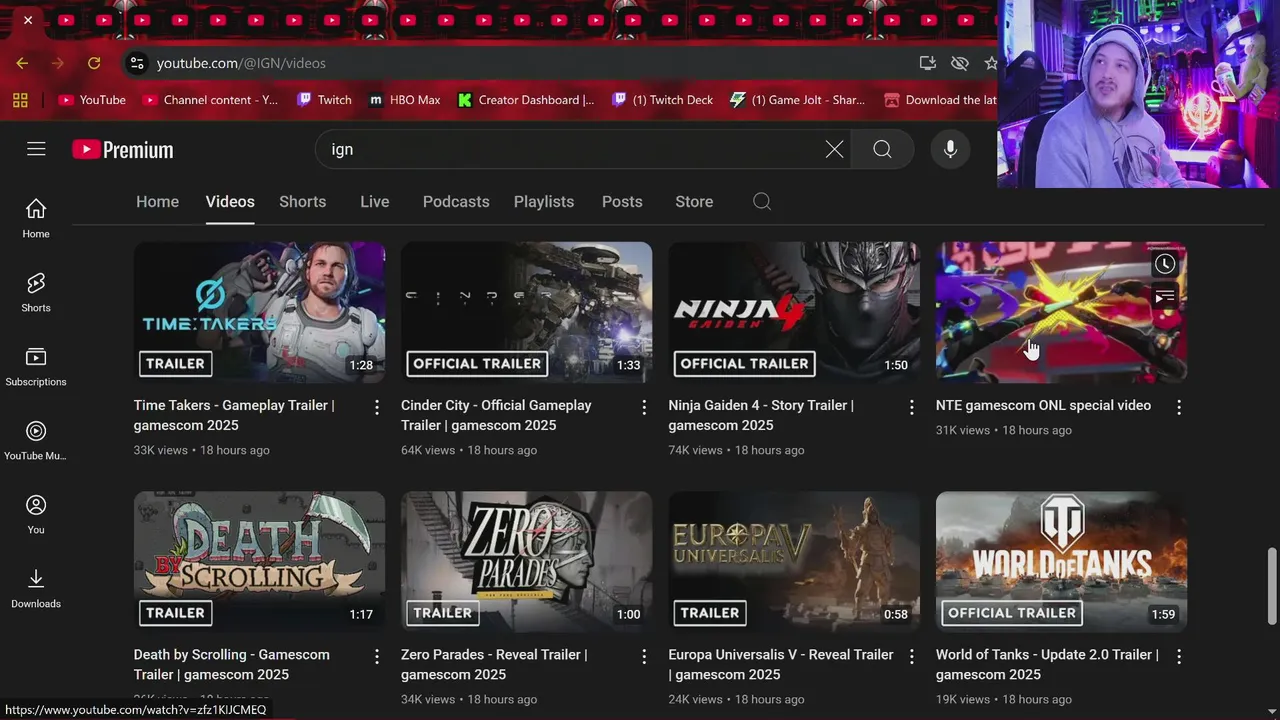Image resolution: width=1280 pixels, height=720 pixels.
Task: Open more options for Zero Parades video
Action: [644, 656]
